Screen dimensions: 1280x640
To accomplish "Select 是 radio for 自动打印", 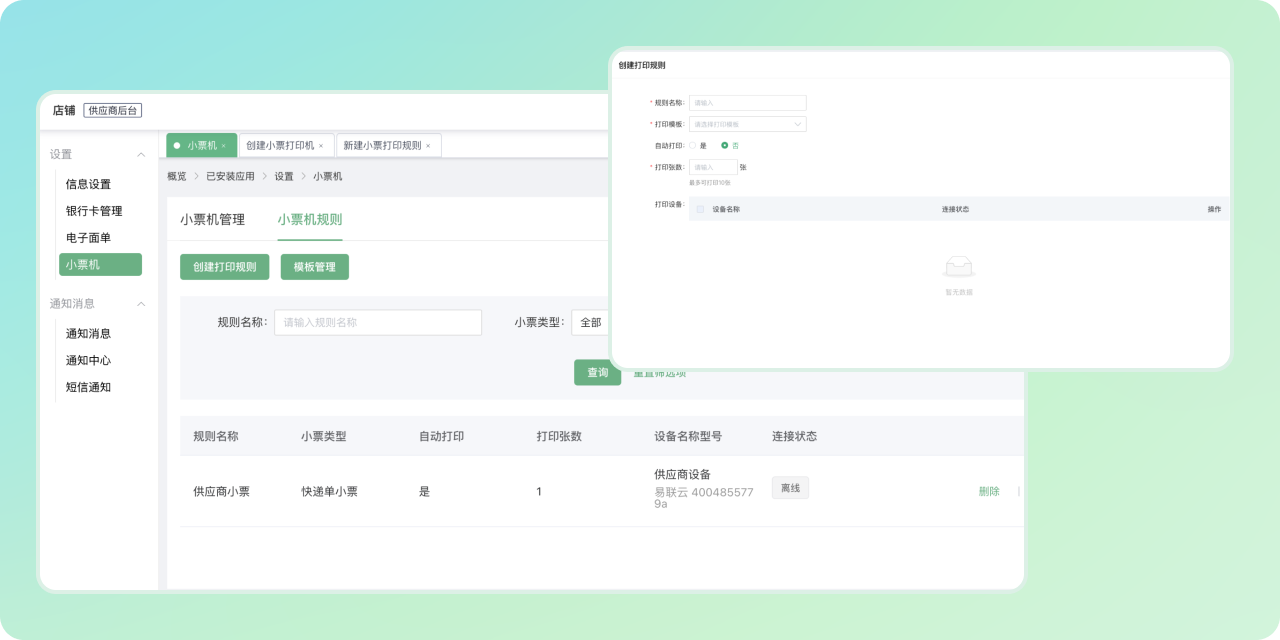I will tap(692, 146).
